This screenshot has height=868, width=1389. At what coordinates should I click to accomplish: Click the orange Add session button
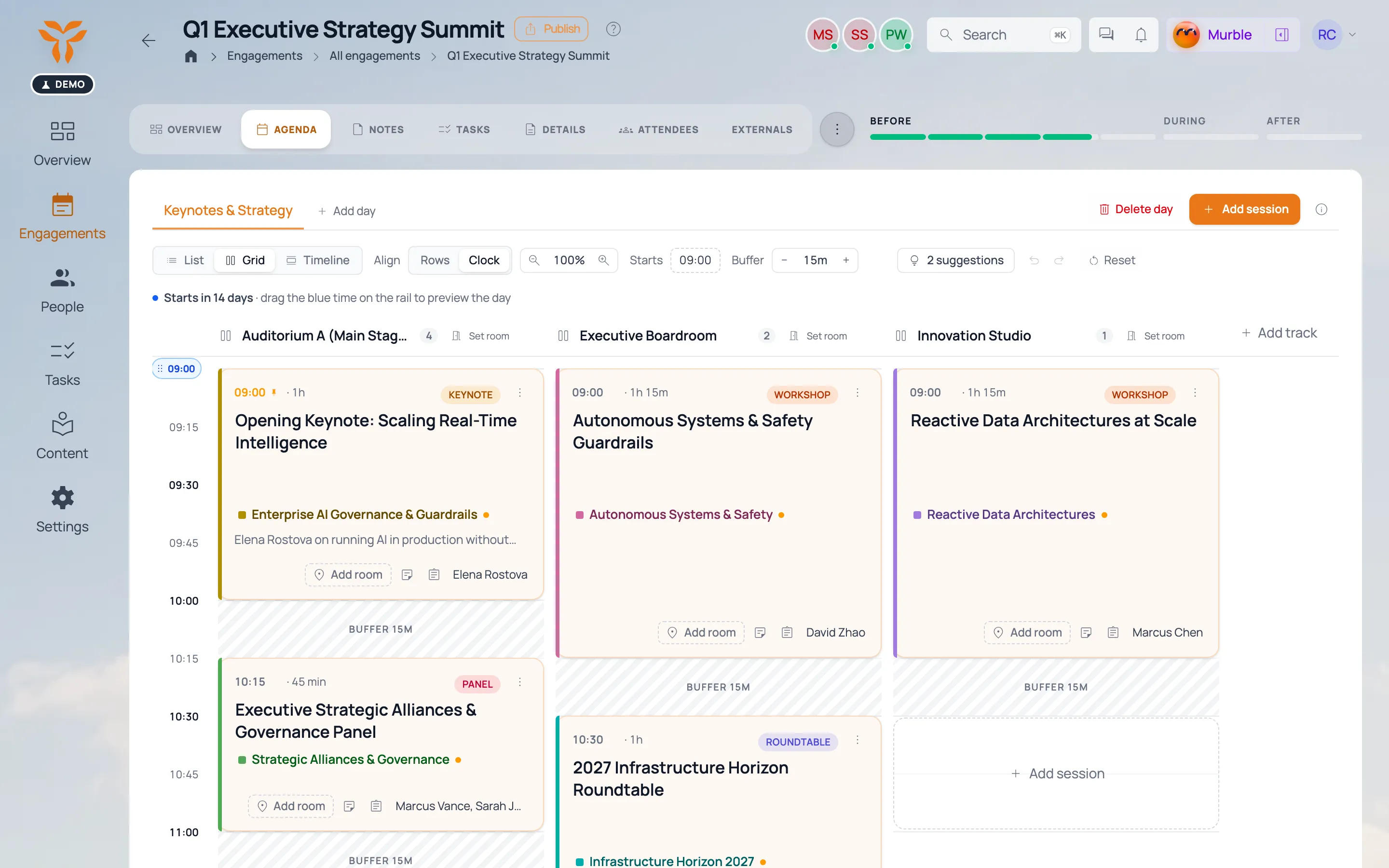click(x=1244, y=209)
